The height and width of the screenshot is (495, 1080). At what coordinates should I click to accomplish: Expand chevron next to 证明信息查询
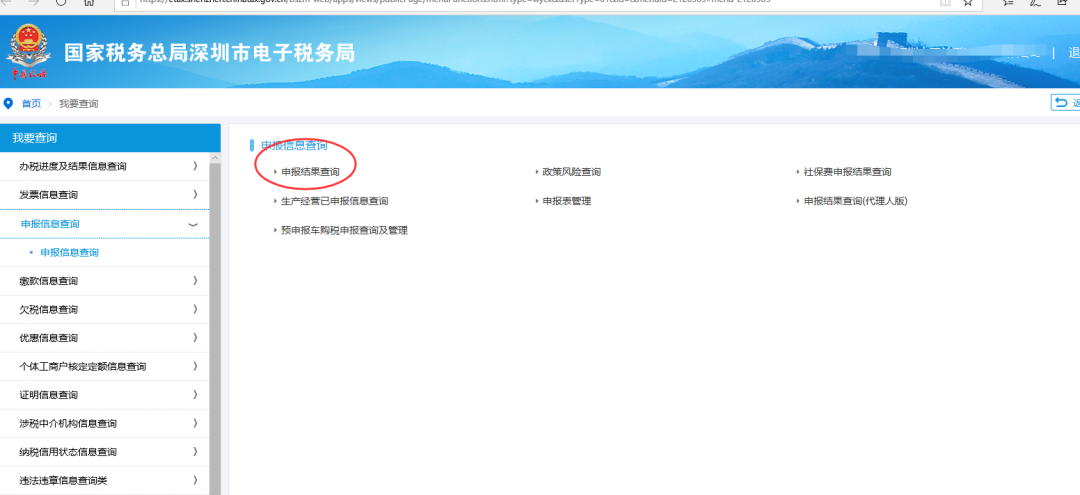pos(196,394)
